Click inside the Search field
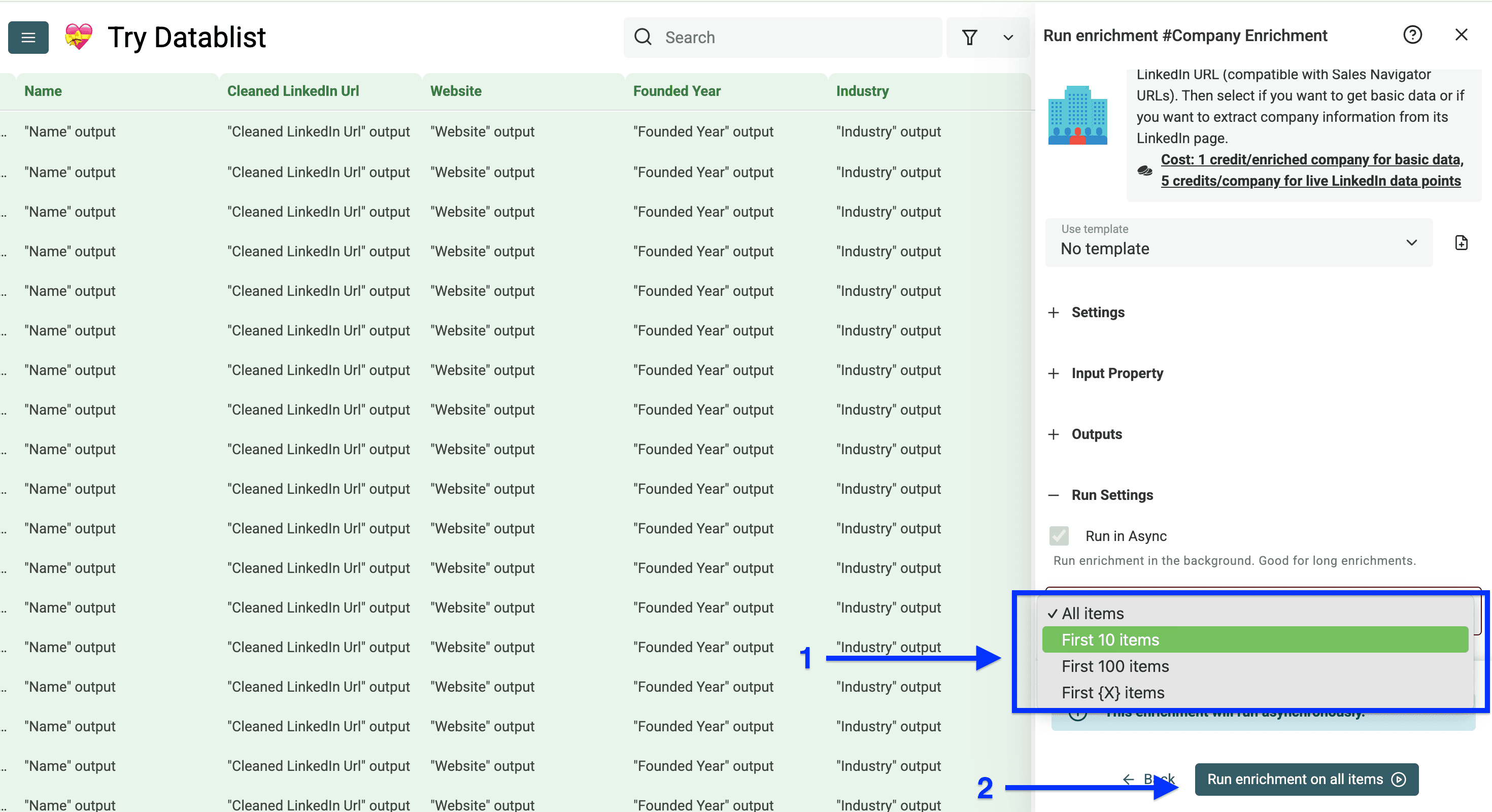The image size is (1492, 812). coord(782,37)
